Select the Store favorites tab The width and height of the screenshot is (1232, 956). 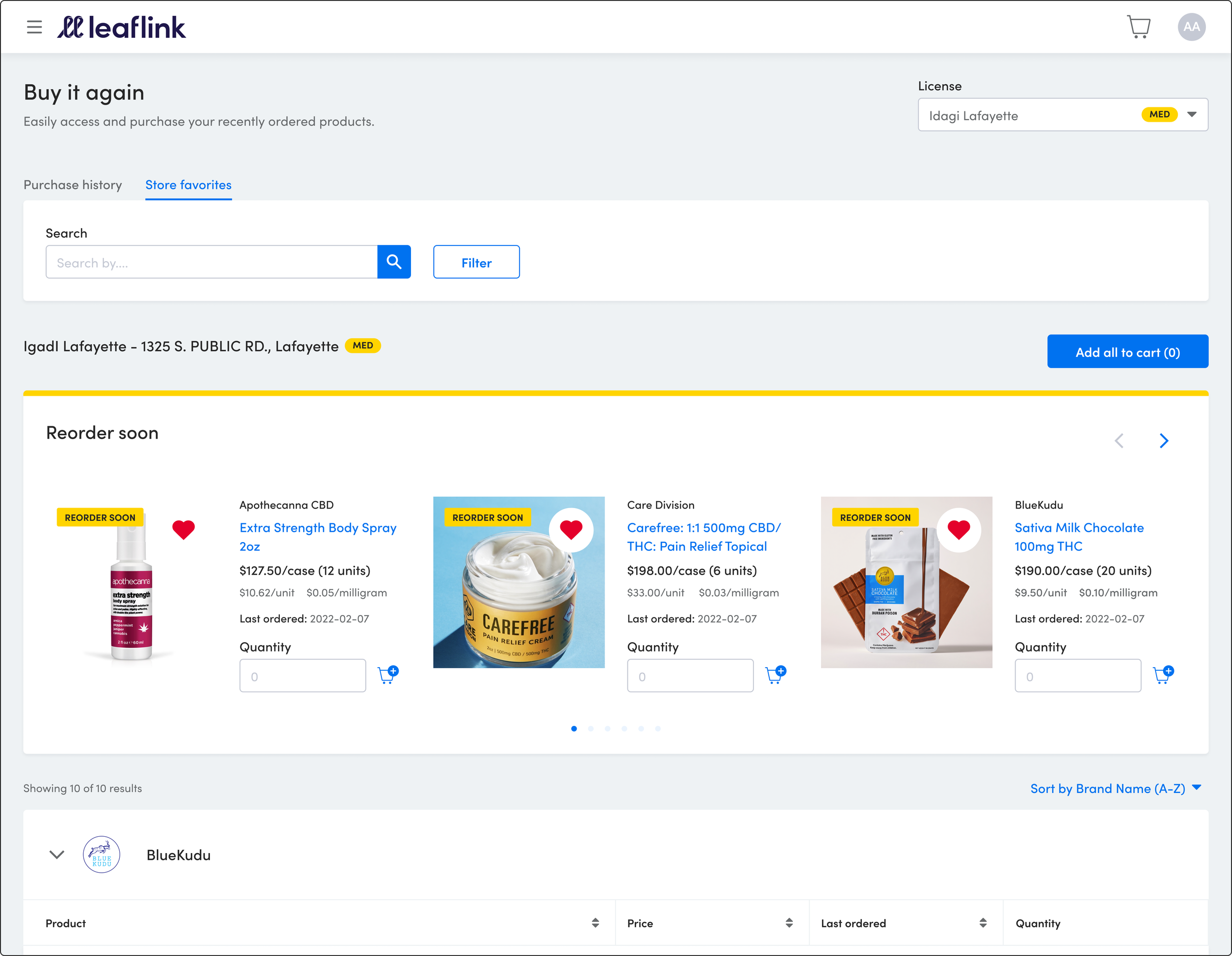tap(188, 185)
